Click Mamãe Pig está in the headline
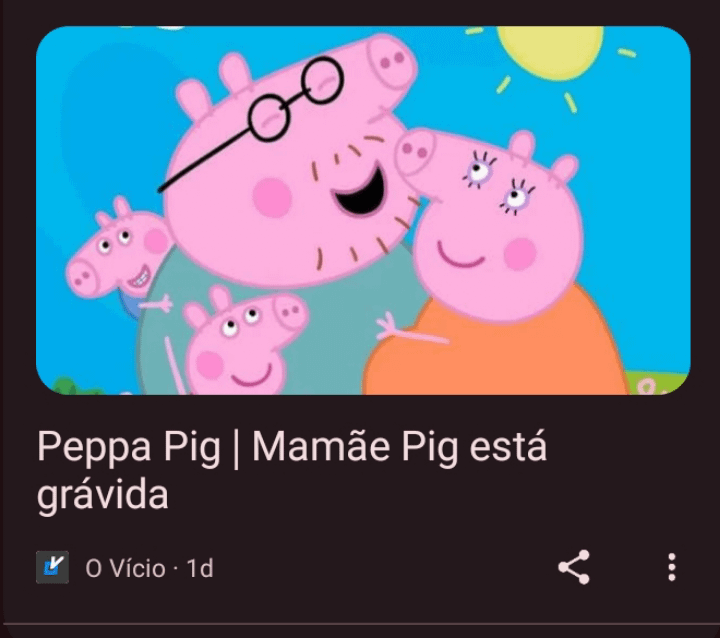The image size is (720, 638). click(399, 447)
